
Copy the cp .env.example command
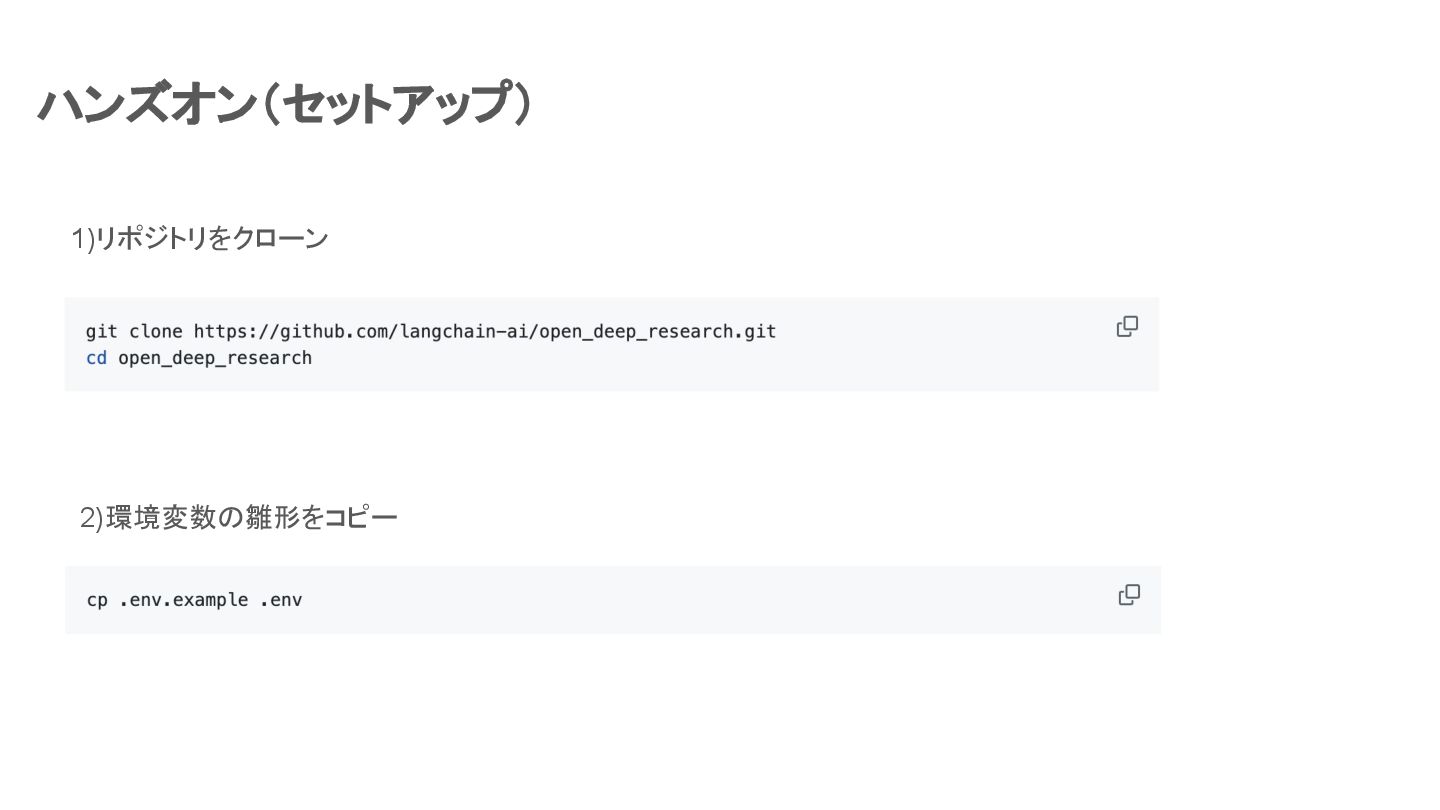click(x=1129, y=595)
